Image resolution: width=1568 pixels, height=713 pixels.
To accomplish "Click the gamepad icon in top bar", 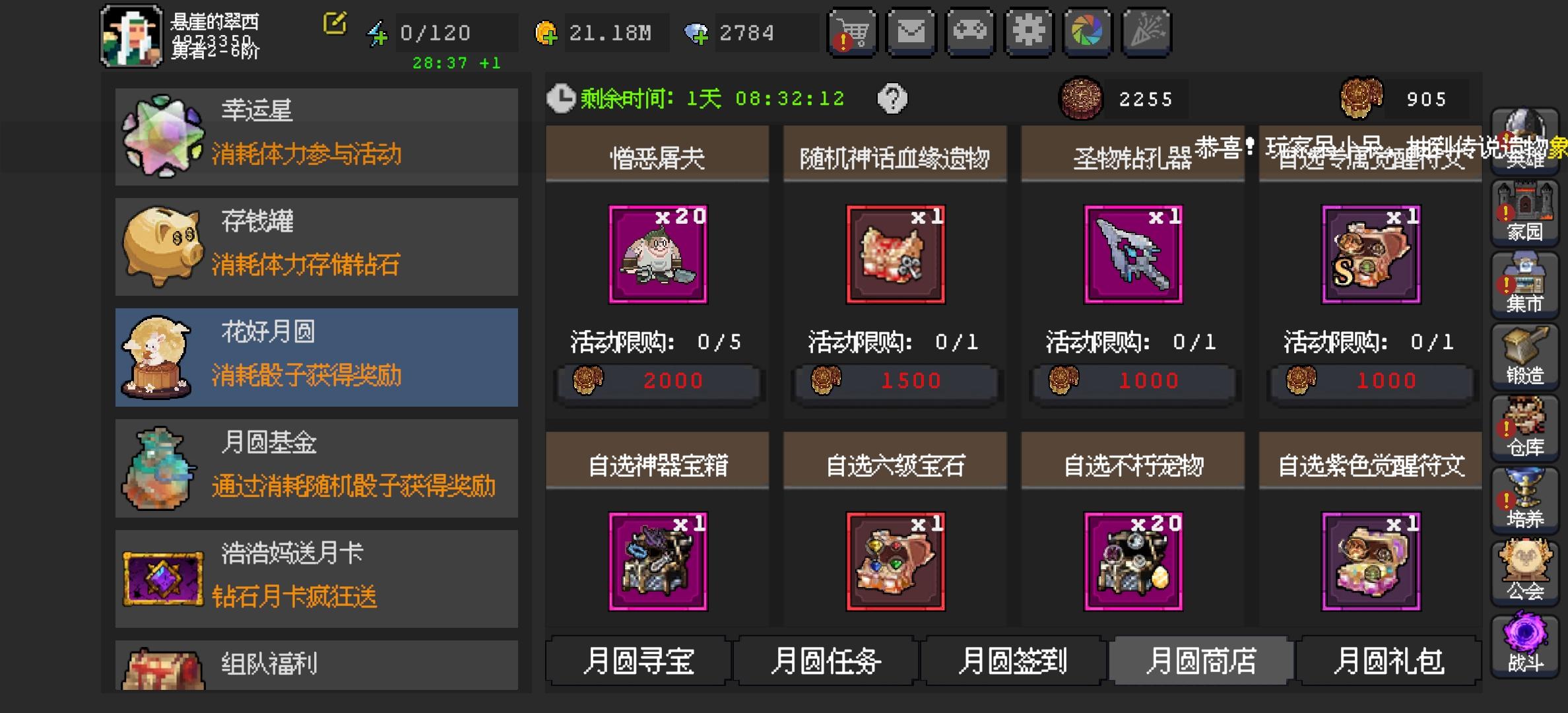I will pos(969,32).
